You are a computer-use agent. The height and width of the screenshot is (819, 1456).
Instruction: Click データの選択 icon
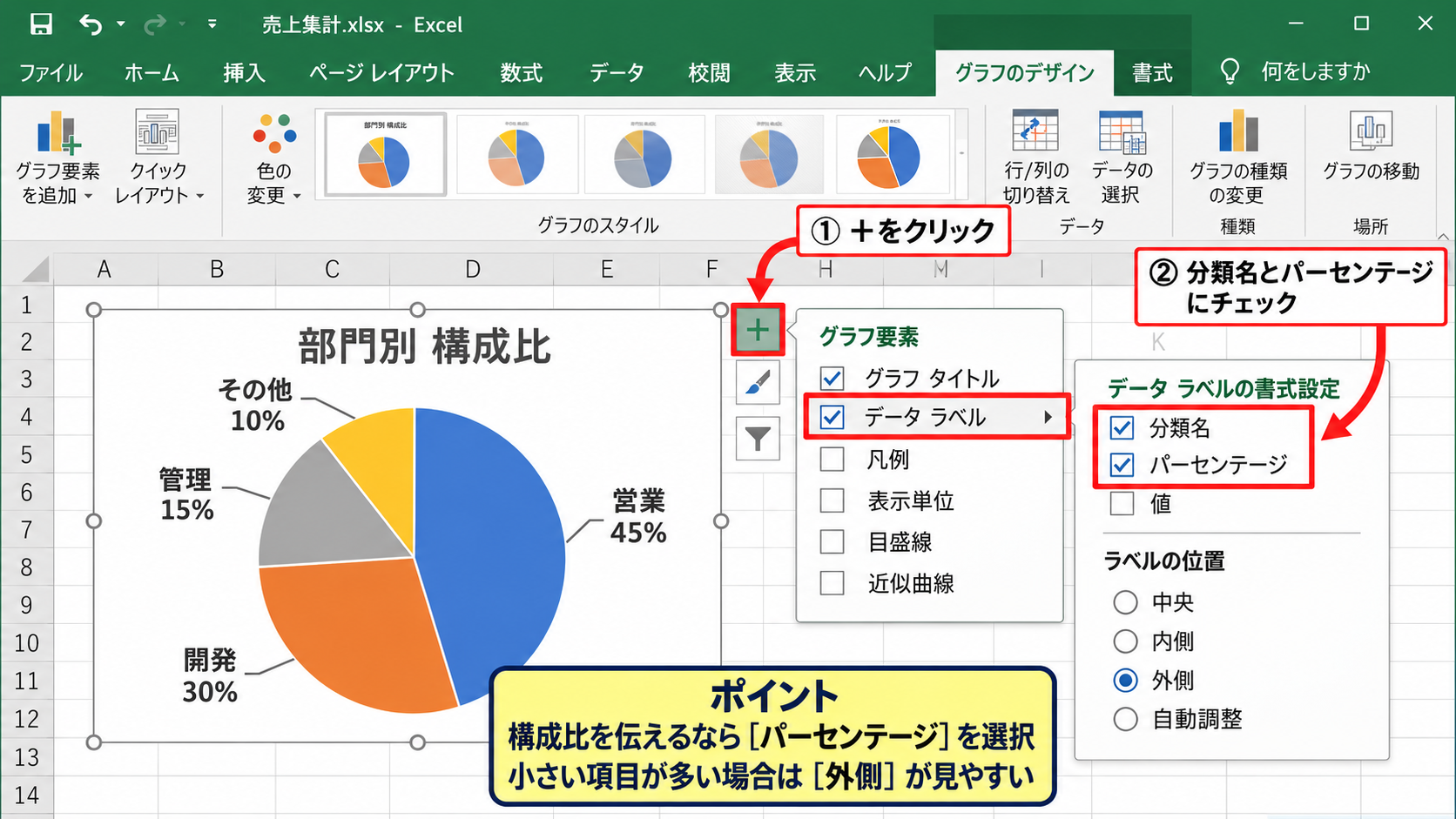click(x=1122, y=131)
